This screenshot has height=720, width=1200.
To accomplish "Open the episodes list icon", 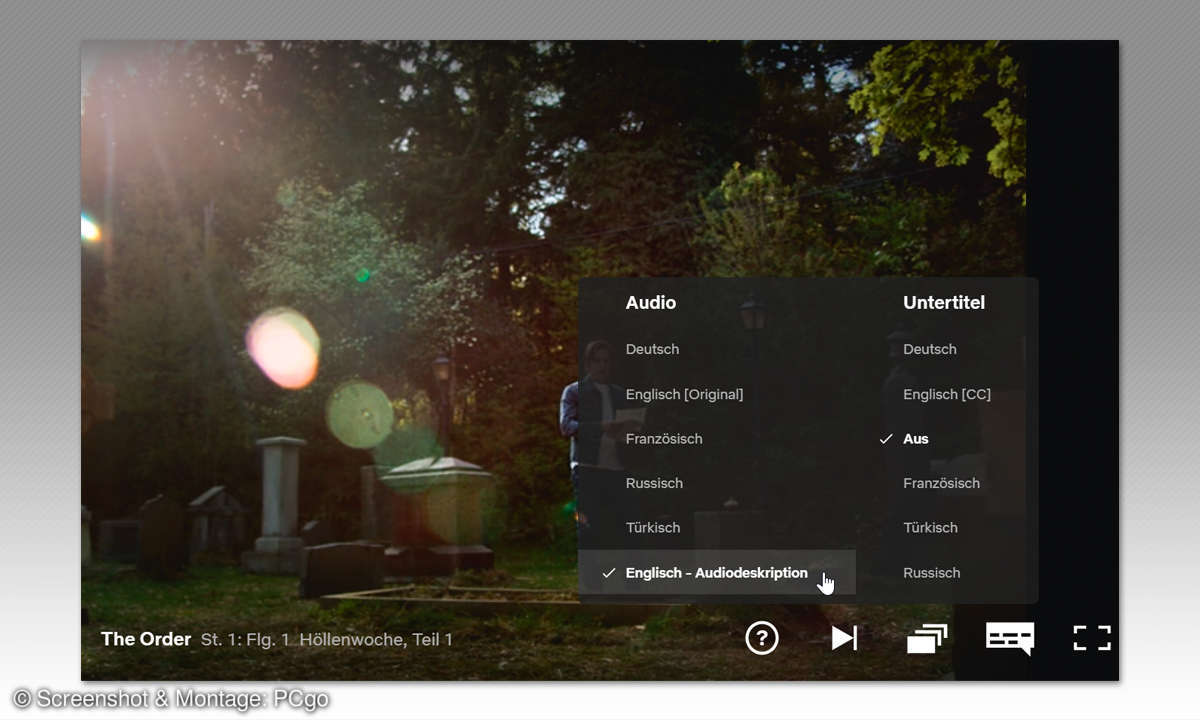I will point(927,638).
